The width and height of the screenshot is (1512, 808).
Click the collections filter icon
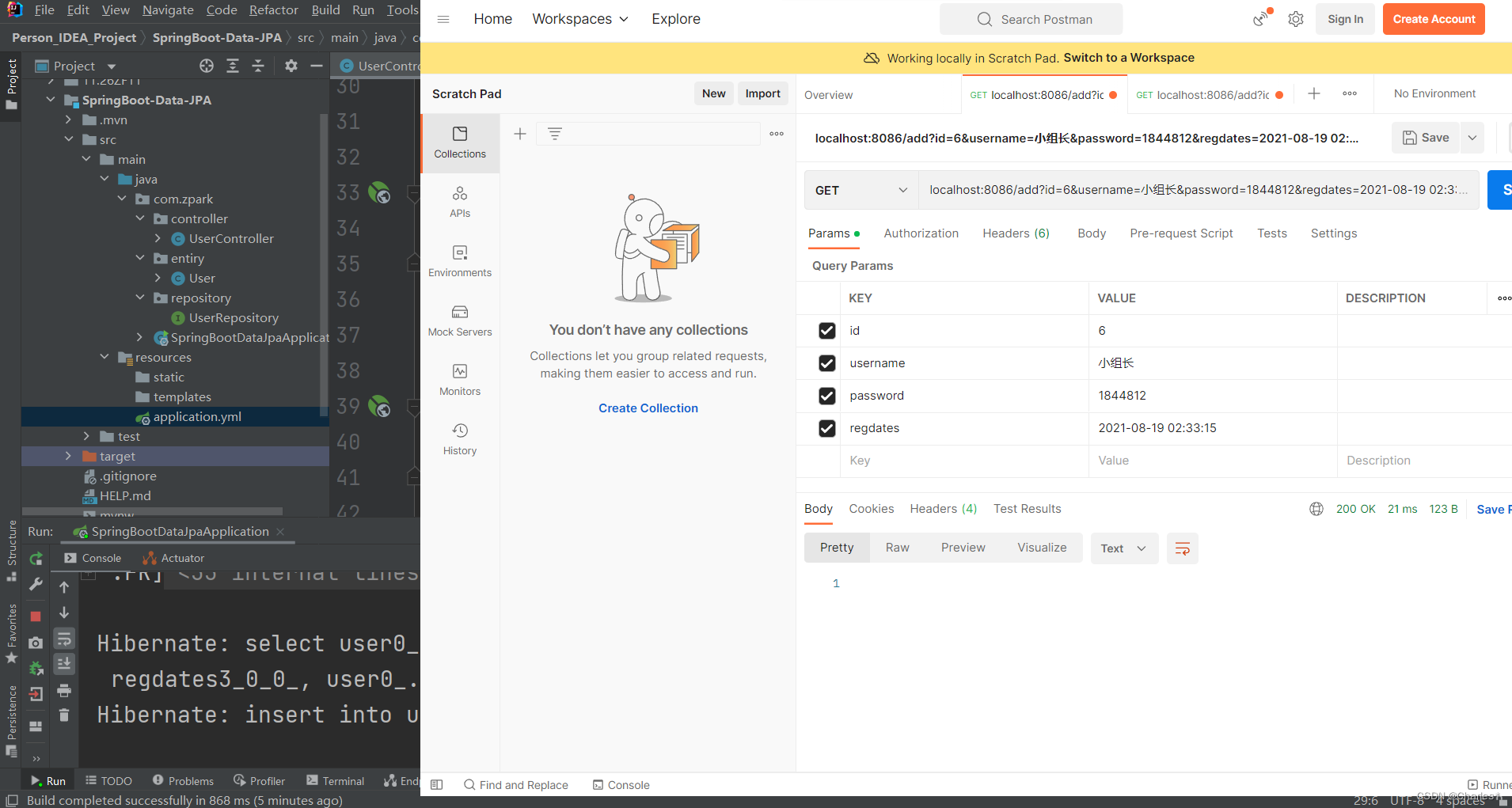pos(555,134)
